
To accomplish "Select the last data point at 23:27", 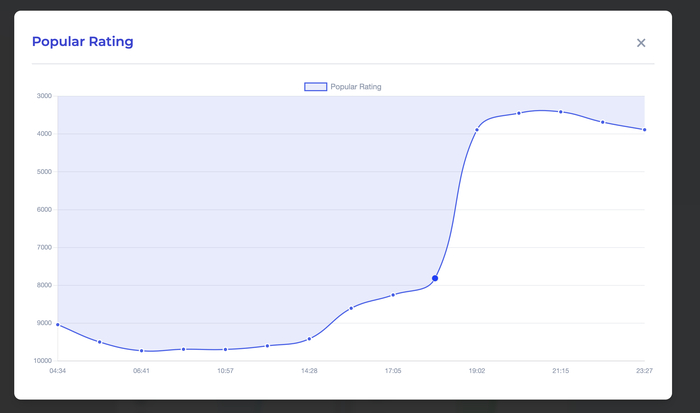I will tap(645, 130).
